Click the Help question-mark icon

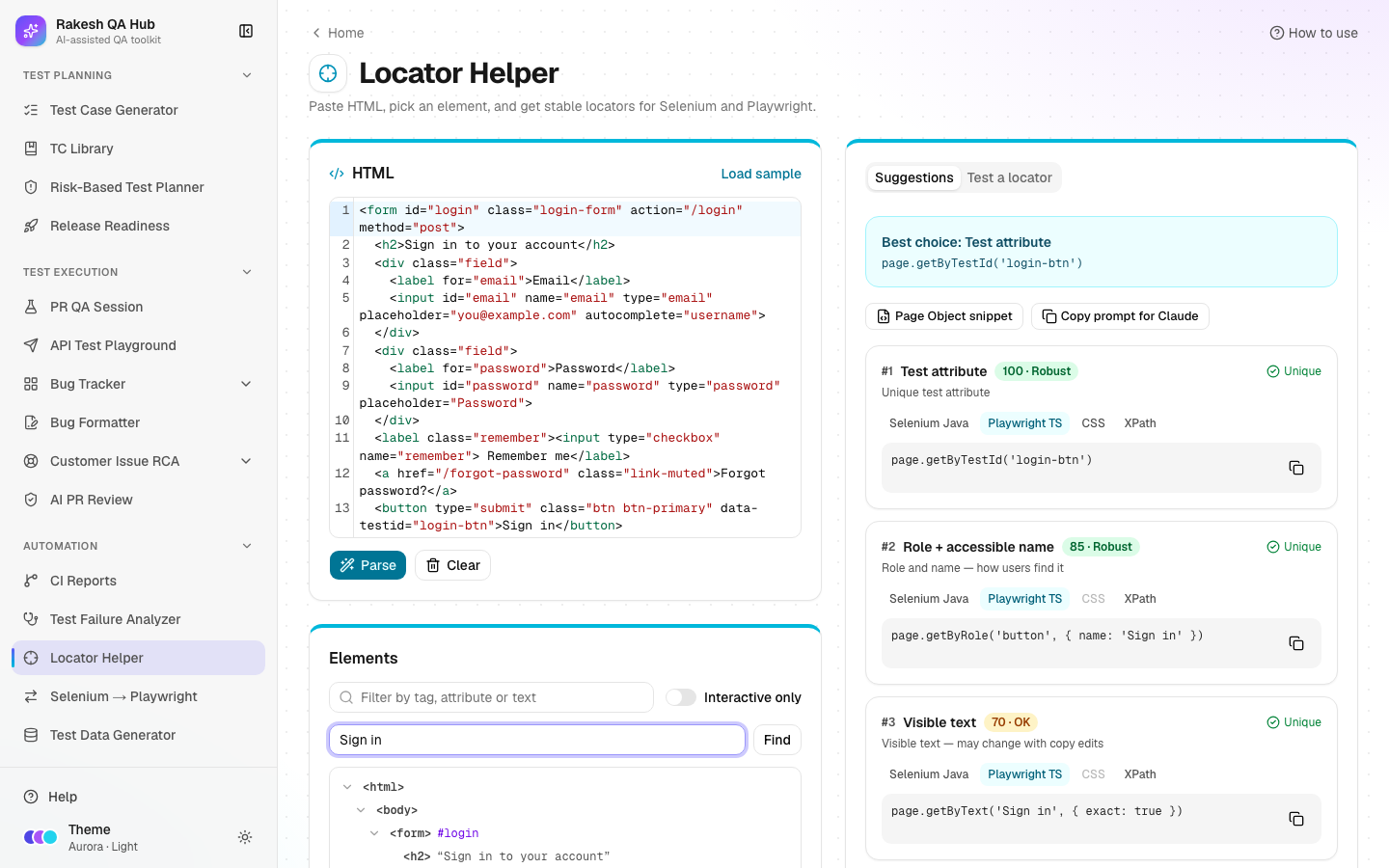[x=31, y=797]
